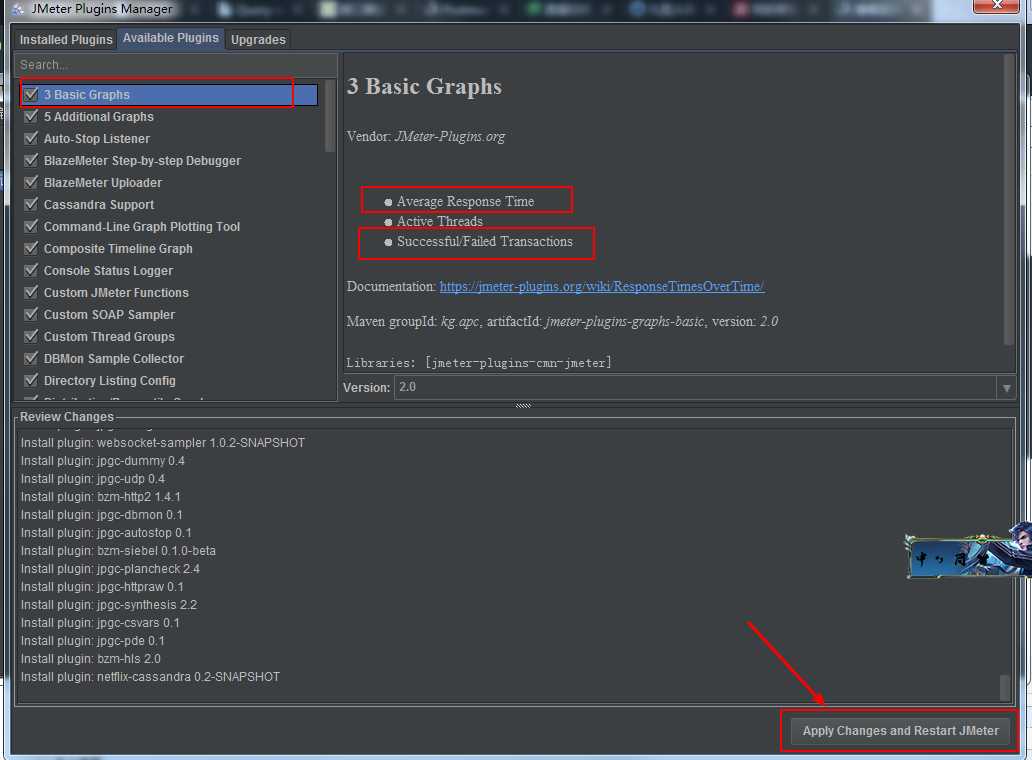Click the bzm-siebel 0.1.0-beta install line
Screen dimensions: 1032x760
pyautogui.click(x=118, y=551)
